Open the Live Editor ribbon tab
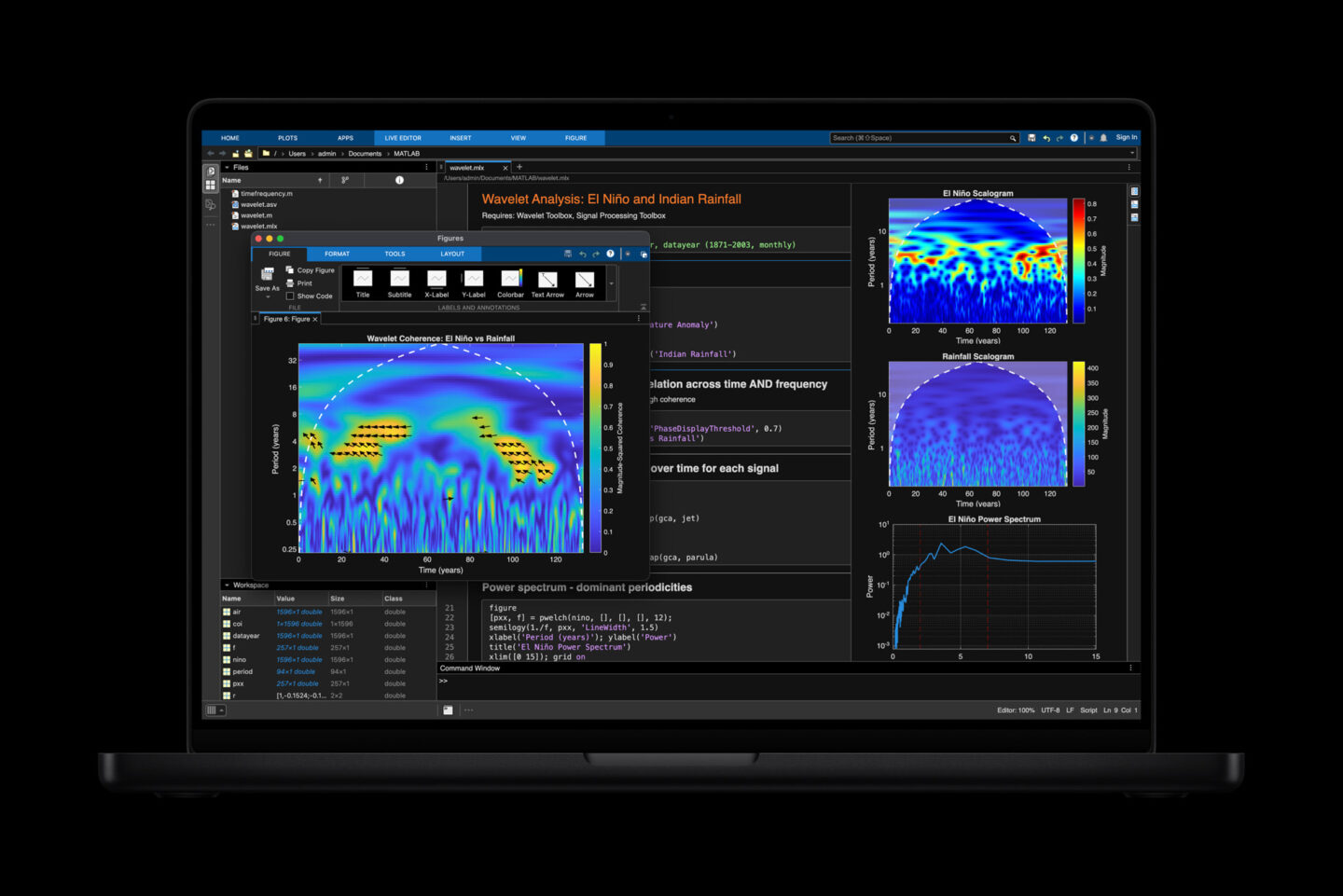The height and width of the screenshot is (896, 1343). click(402, 137)
